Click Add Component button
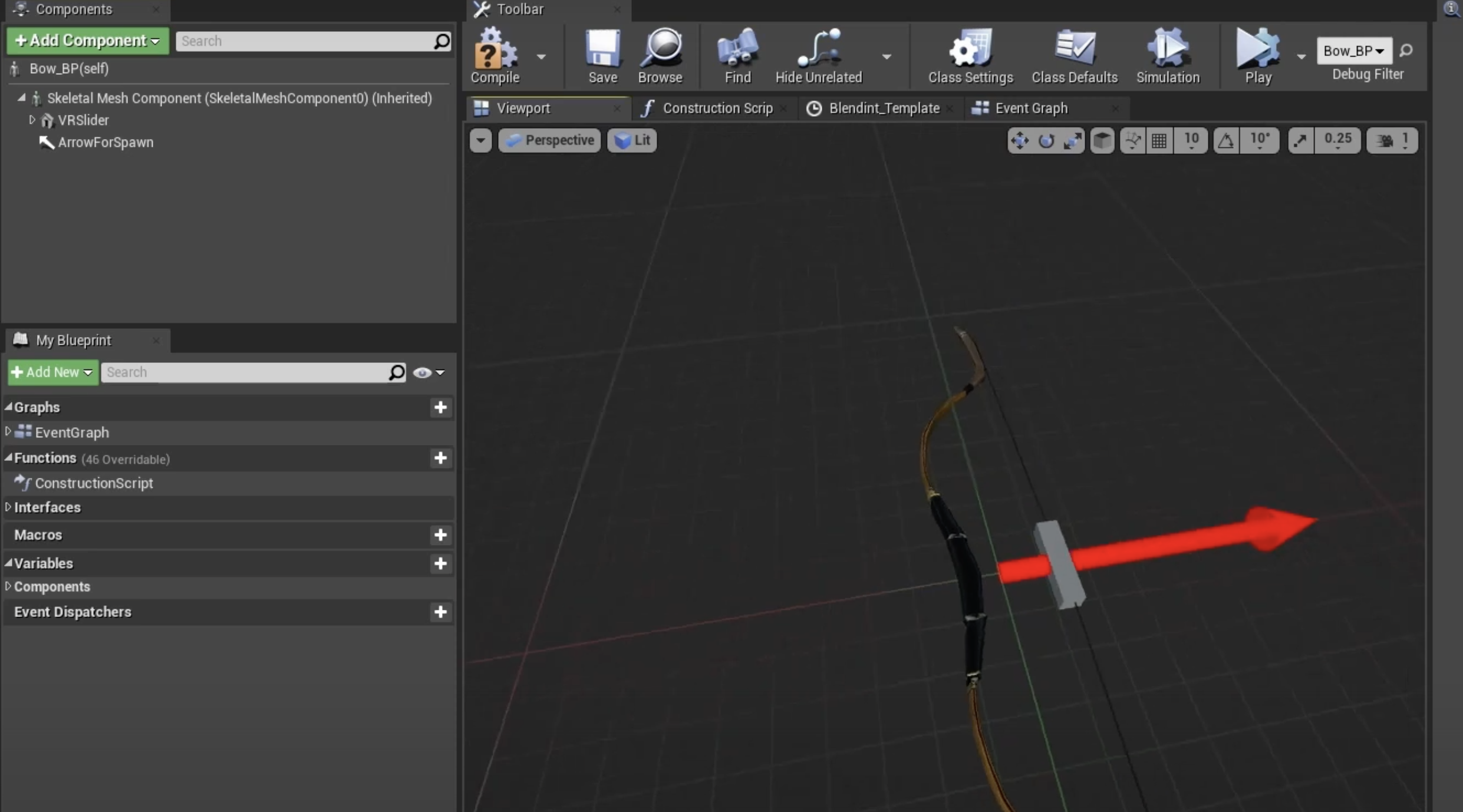 [x=88, y=41]
